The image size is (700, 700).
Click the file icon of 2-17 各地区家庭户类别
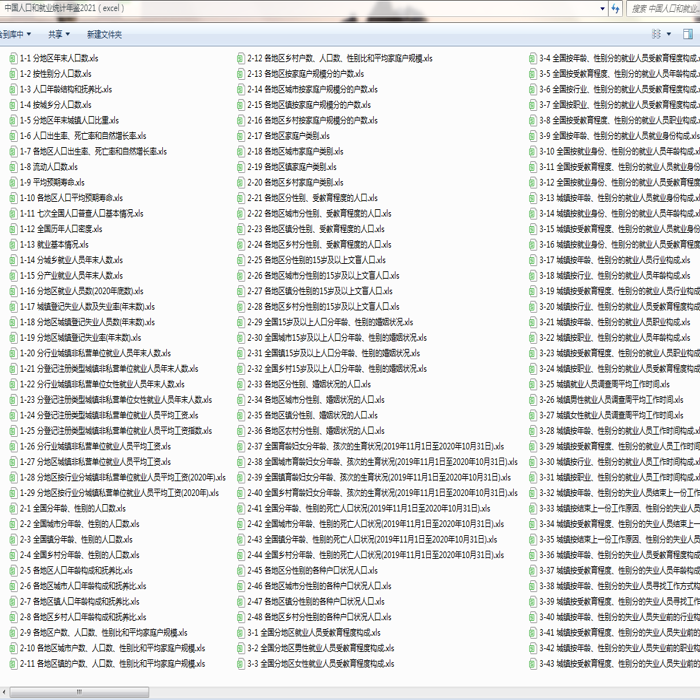[x=241, y=136]
